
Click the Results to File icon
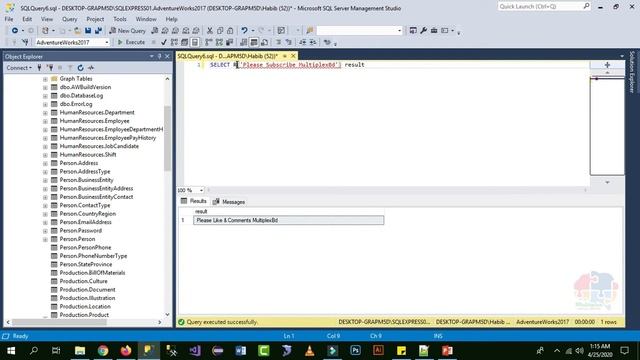click(264, 42)
